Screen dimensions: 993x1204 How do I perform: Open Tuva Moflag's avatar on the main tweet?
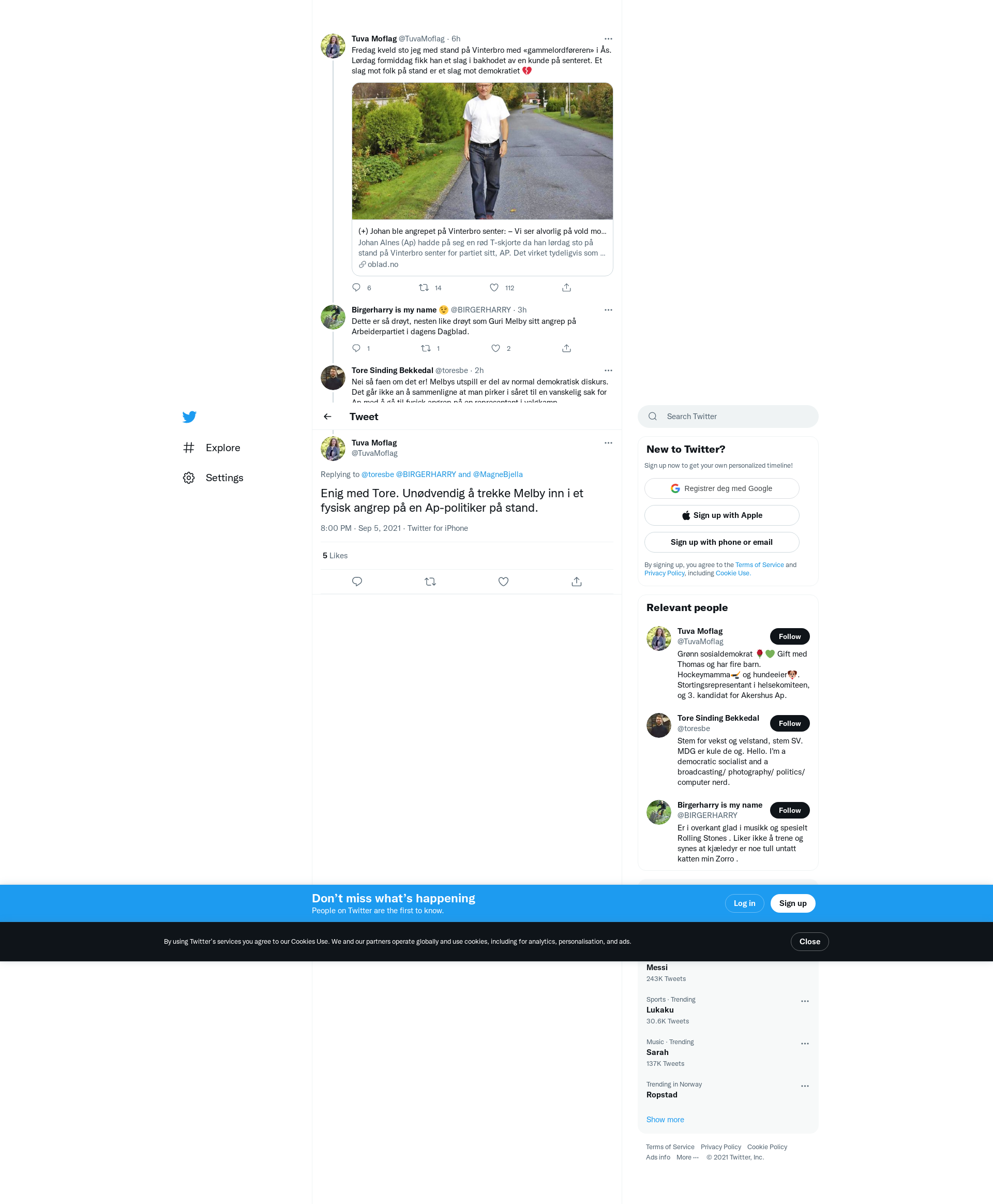333,449
